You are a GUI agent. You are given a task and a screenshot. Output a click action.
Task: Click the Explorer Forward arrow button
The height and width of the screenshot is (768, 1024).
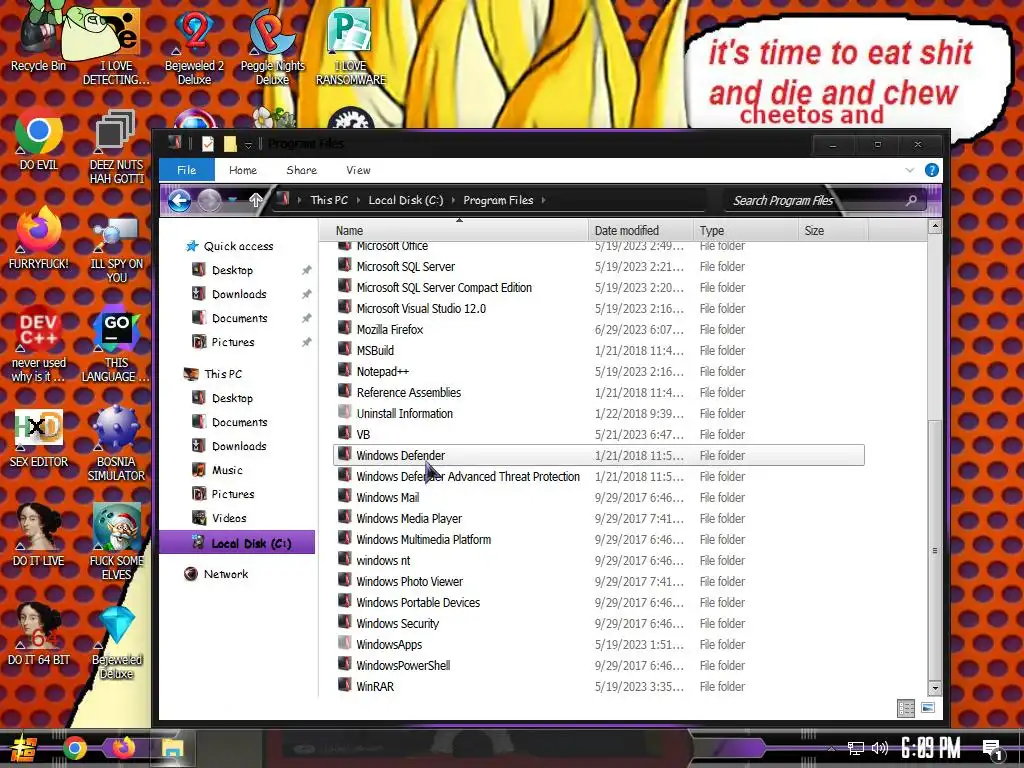[x=210, y=200]
